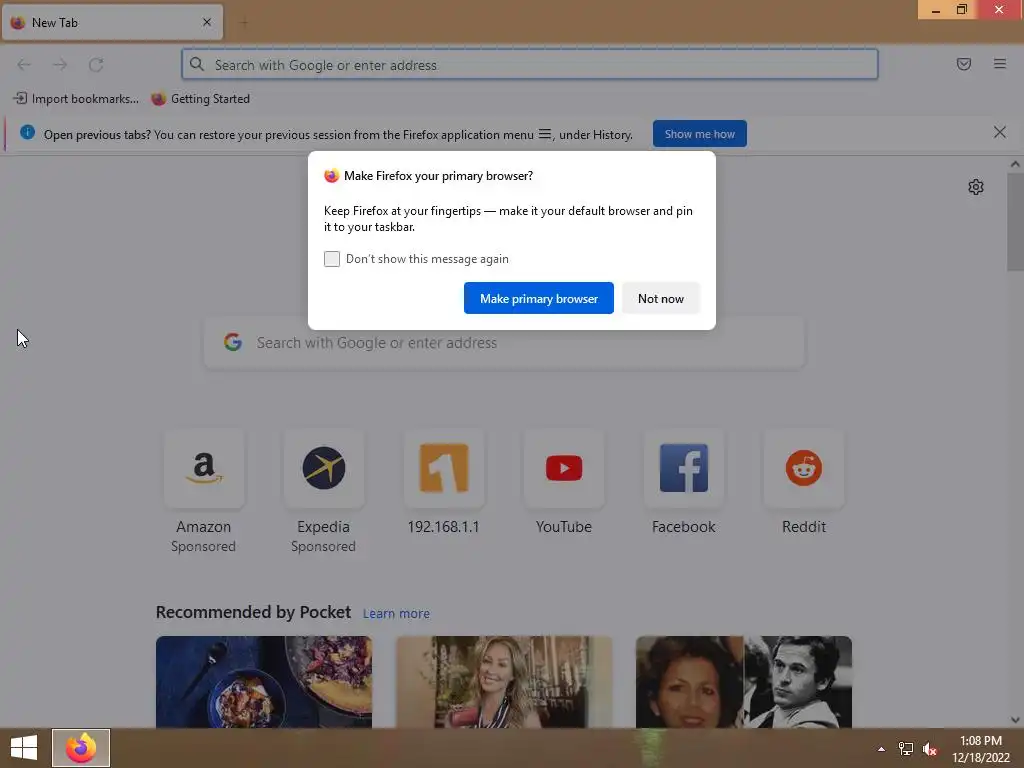
Task: Open the Pocket story with food dishes
Action: [x=264, y=682]
